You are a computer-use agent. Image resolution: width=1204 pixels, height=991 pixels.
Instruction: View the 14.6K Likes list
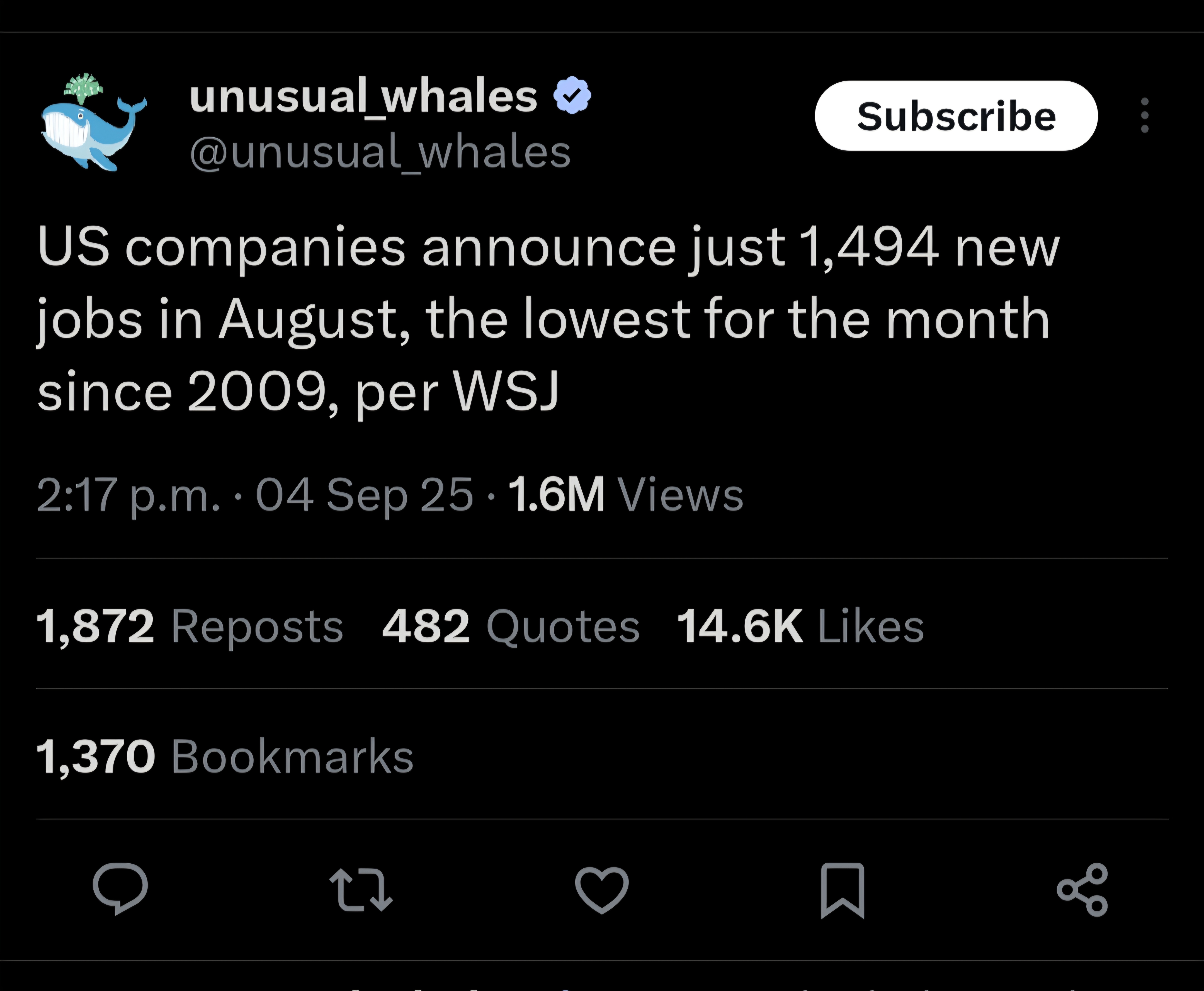(x=800, y=626)
